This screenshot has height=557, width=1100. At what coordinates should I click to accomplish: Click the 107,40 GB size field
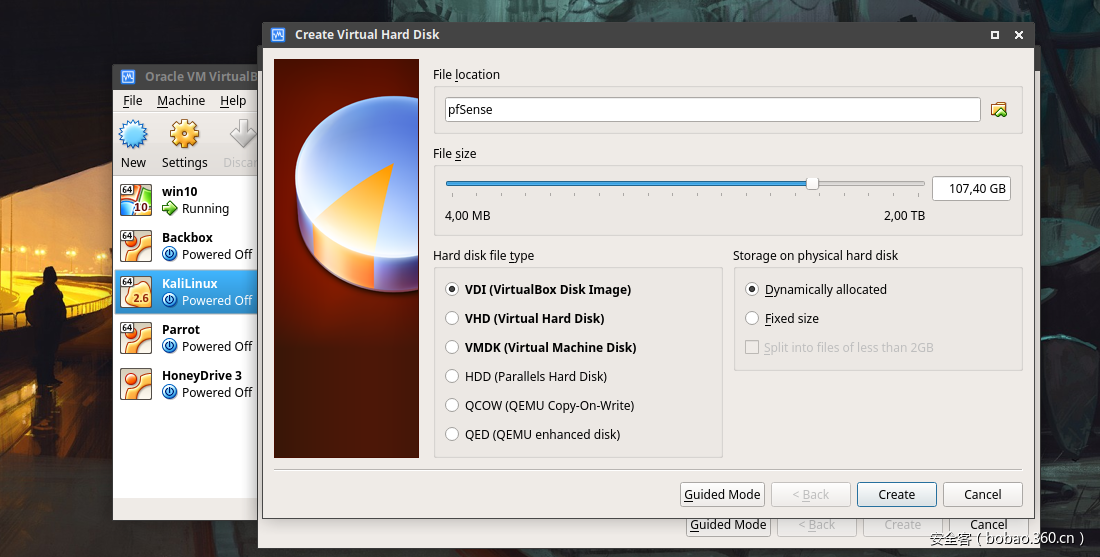971,189
